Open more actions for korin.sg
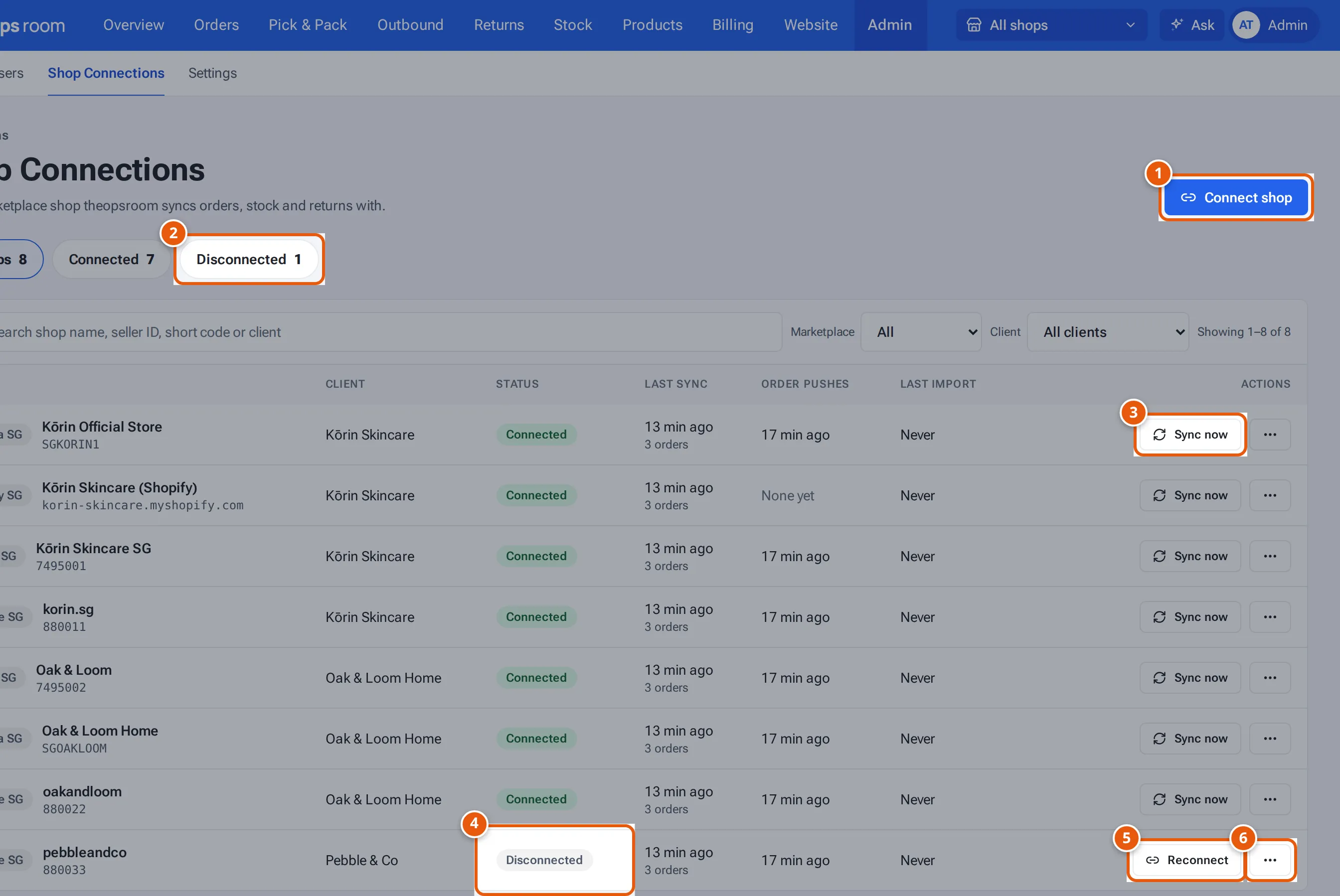The image size is (1340, 896). coord(1270,617)
